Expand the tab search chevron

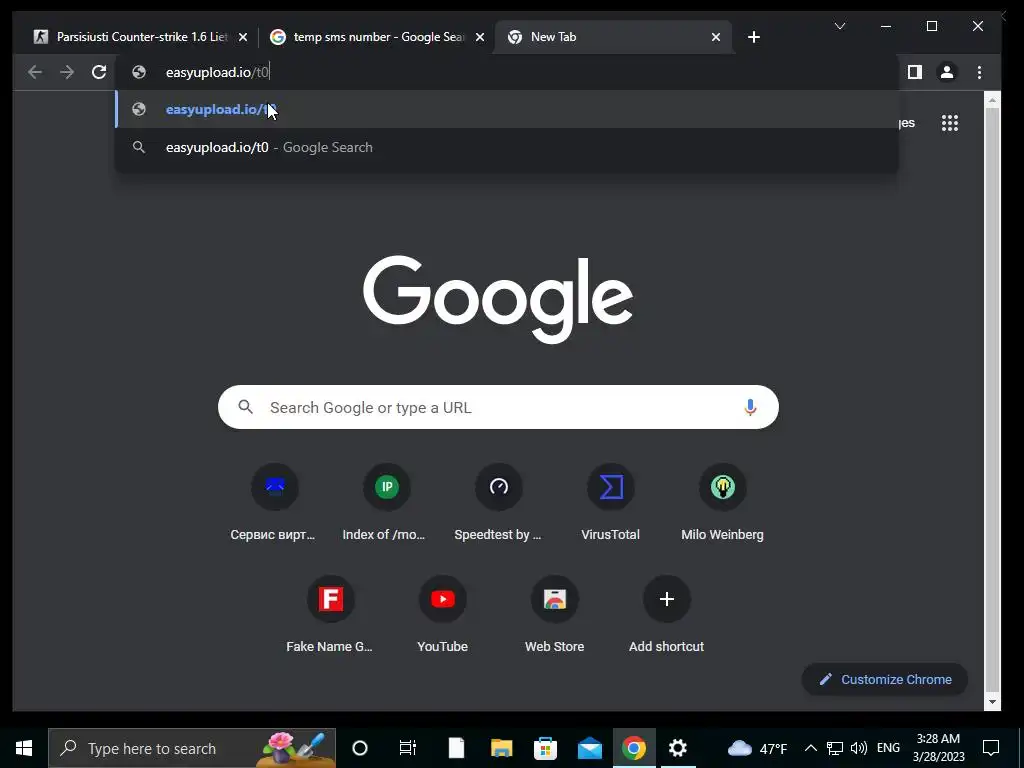pyautogui.click(x=840, y=26)
